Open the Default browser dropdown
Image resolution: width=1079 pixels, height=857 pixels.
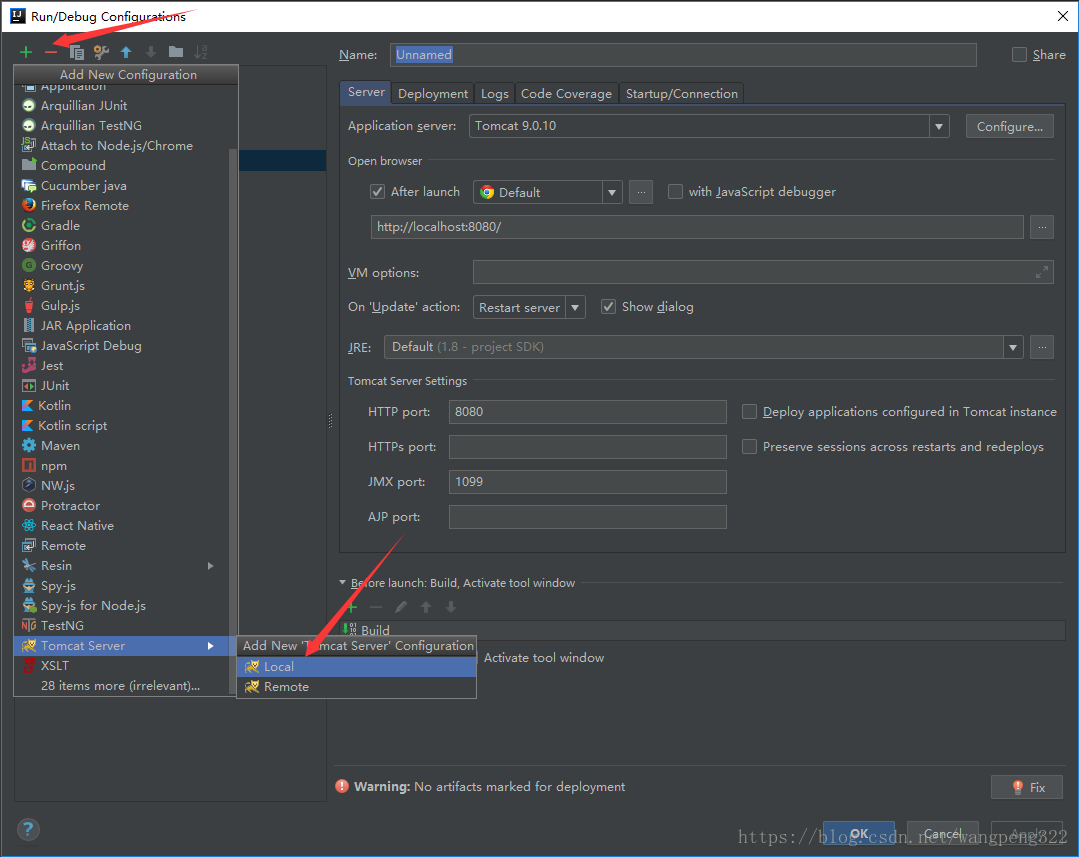click(612, 192)
